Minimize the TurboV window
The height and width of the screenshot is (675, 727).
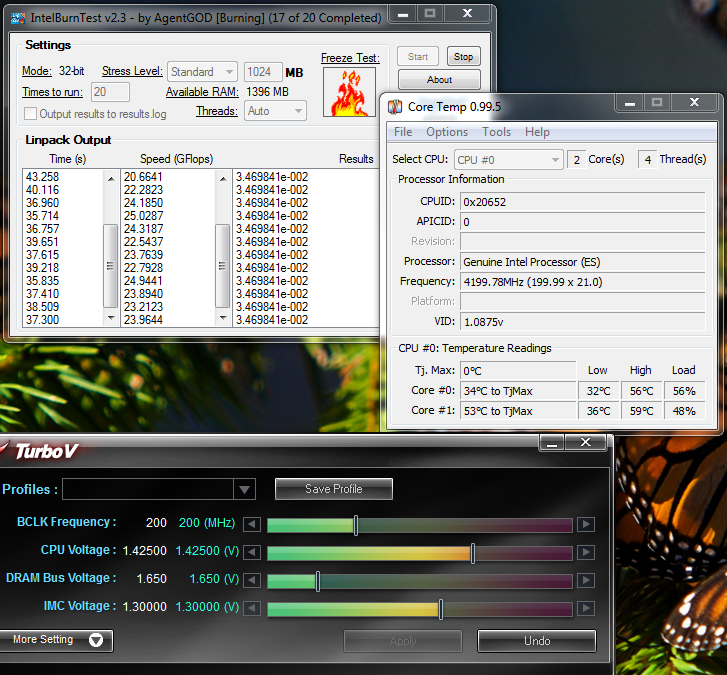point(552,443)
